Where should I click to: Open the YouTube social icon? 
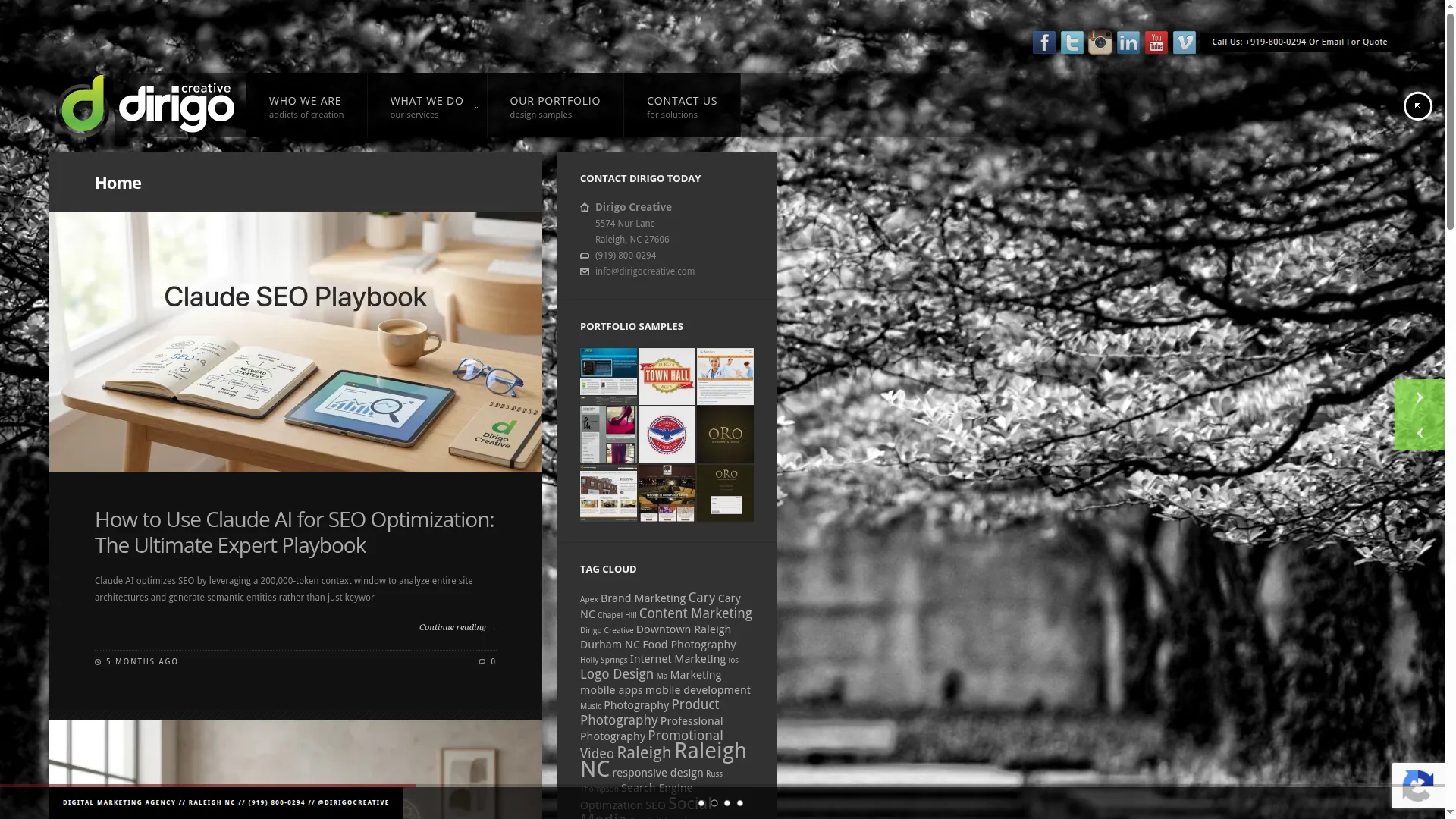click(1156, 42)
